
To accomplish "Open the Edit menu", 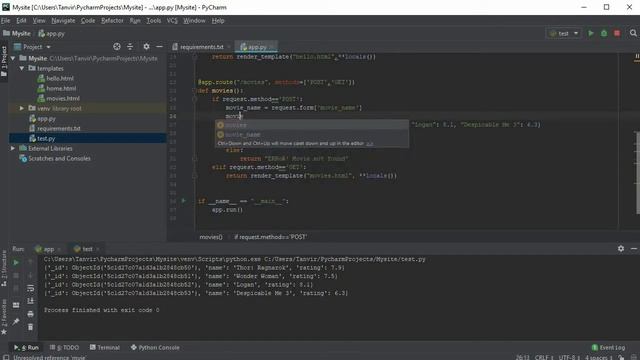I will [x=21, y=20].
